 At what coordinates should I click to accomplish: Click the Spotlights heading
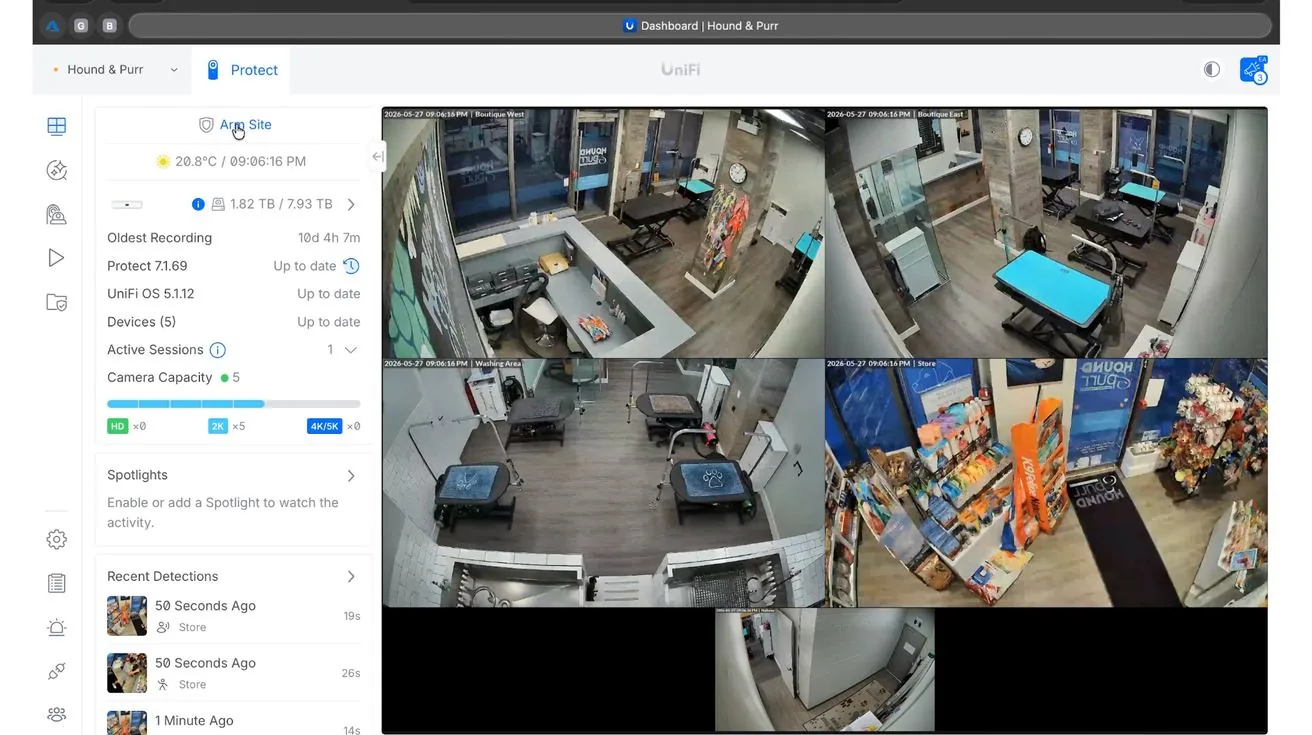[x=137, y=476]
